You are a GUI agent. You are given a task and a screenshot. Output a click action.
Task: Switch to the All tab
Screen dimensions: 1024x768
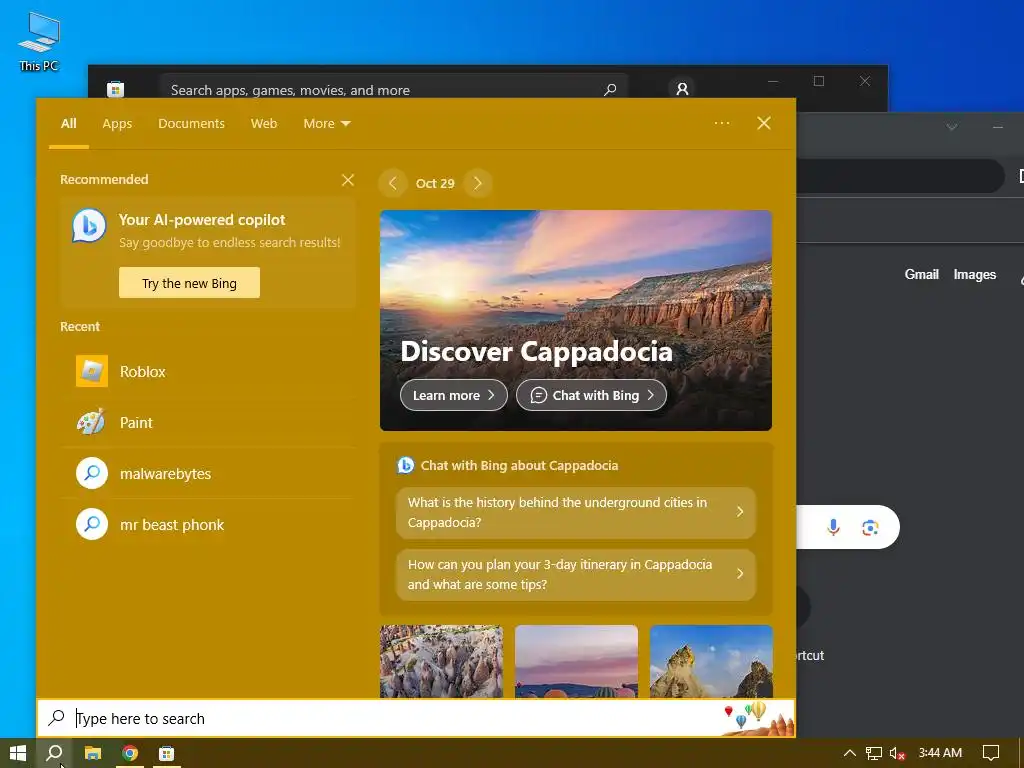pyautogui.click(x=69, y=123)
